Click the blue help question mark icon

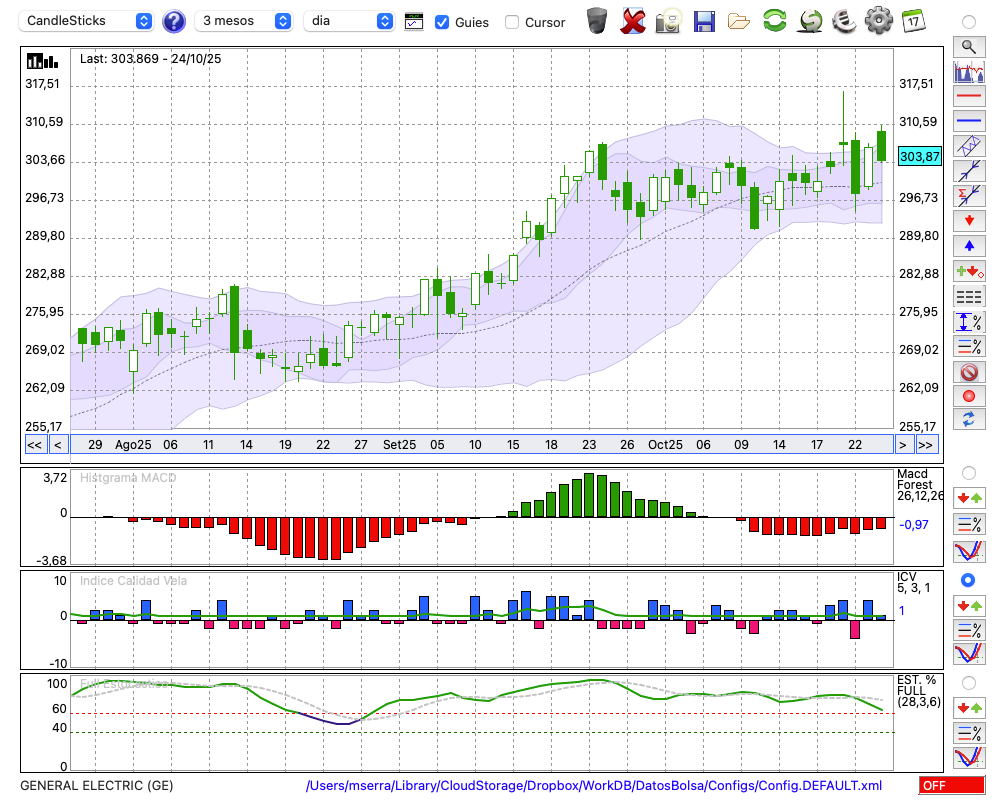point(173,22)
